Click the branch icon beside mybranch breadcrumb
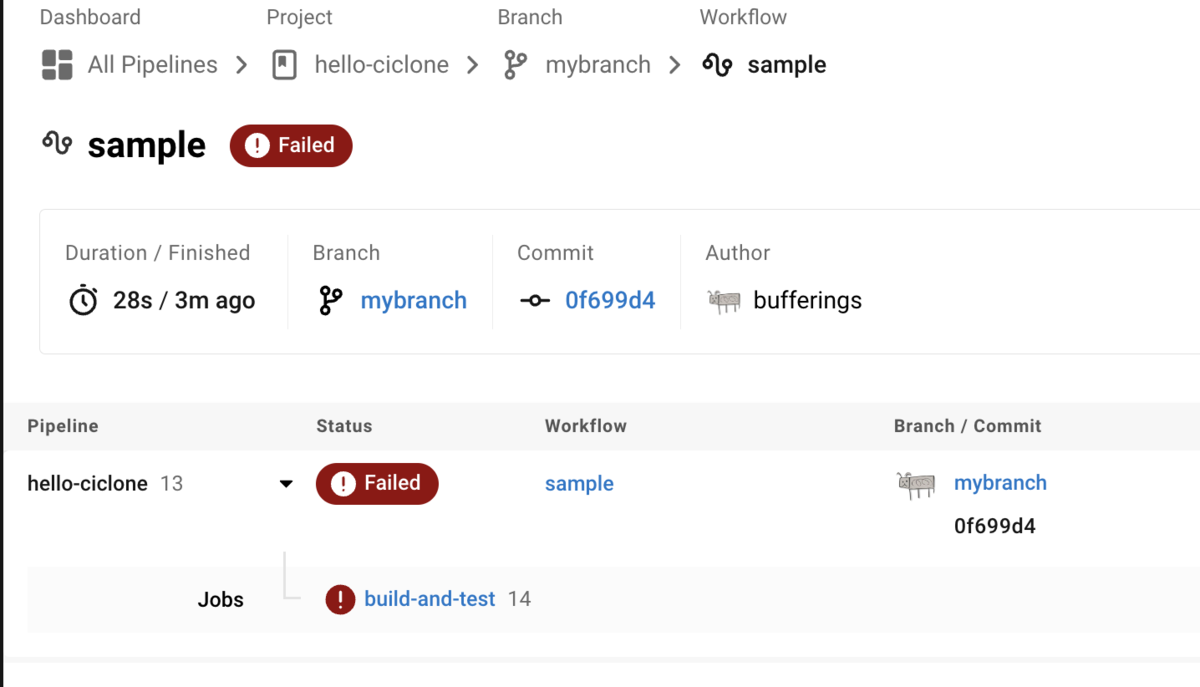1200x687 pixels. pos(515,65)
